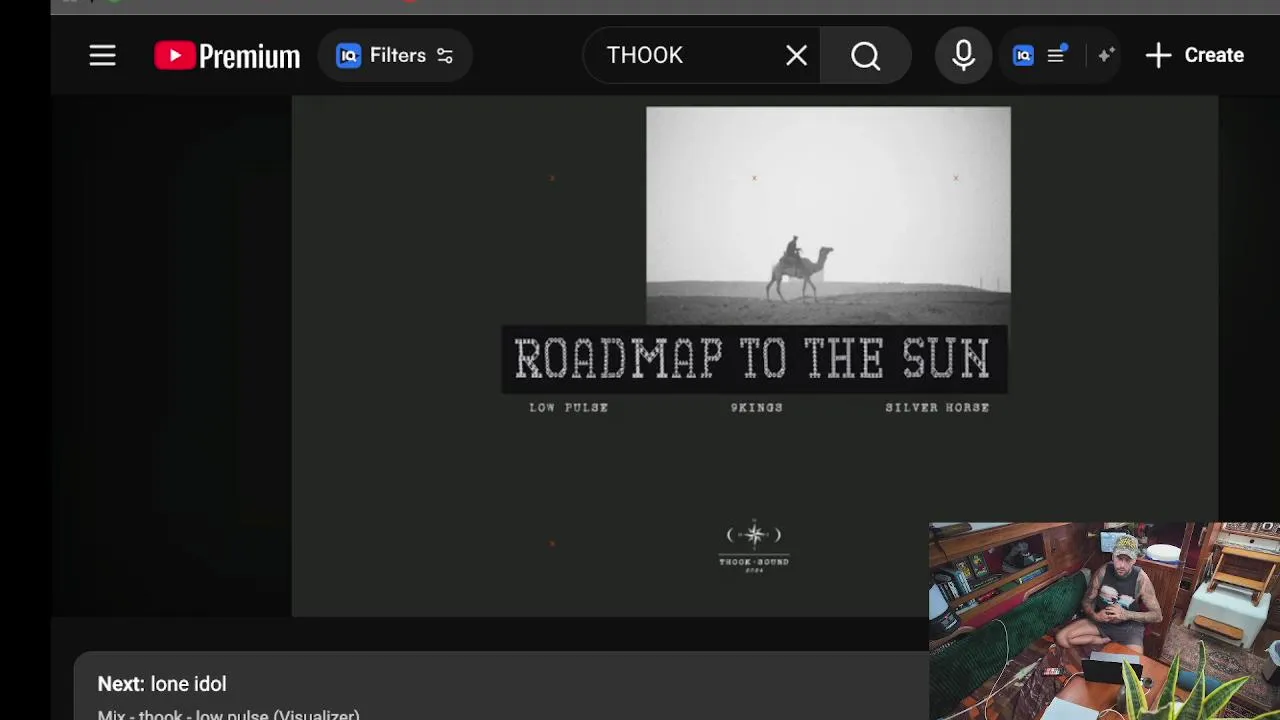Image resolution: width=1280 pixels, height=720 pixels.
Task: Open the vidIQ Filters button
Action: pyautogui.click(x=395, y=55)
